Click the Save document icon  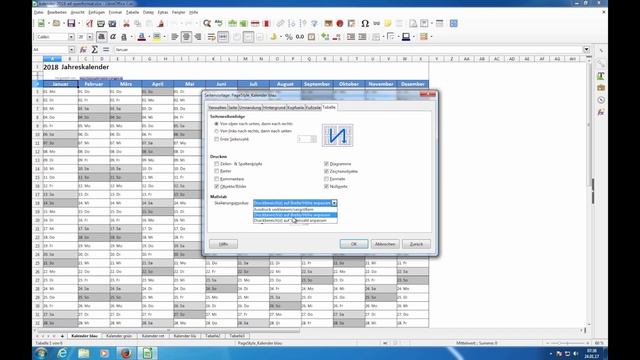[x=71, y=23]
